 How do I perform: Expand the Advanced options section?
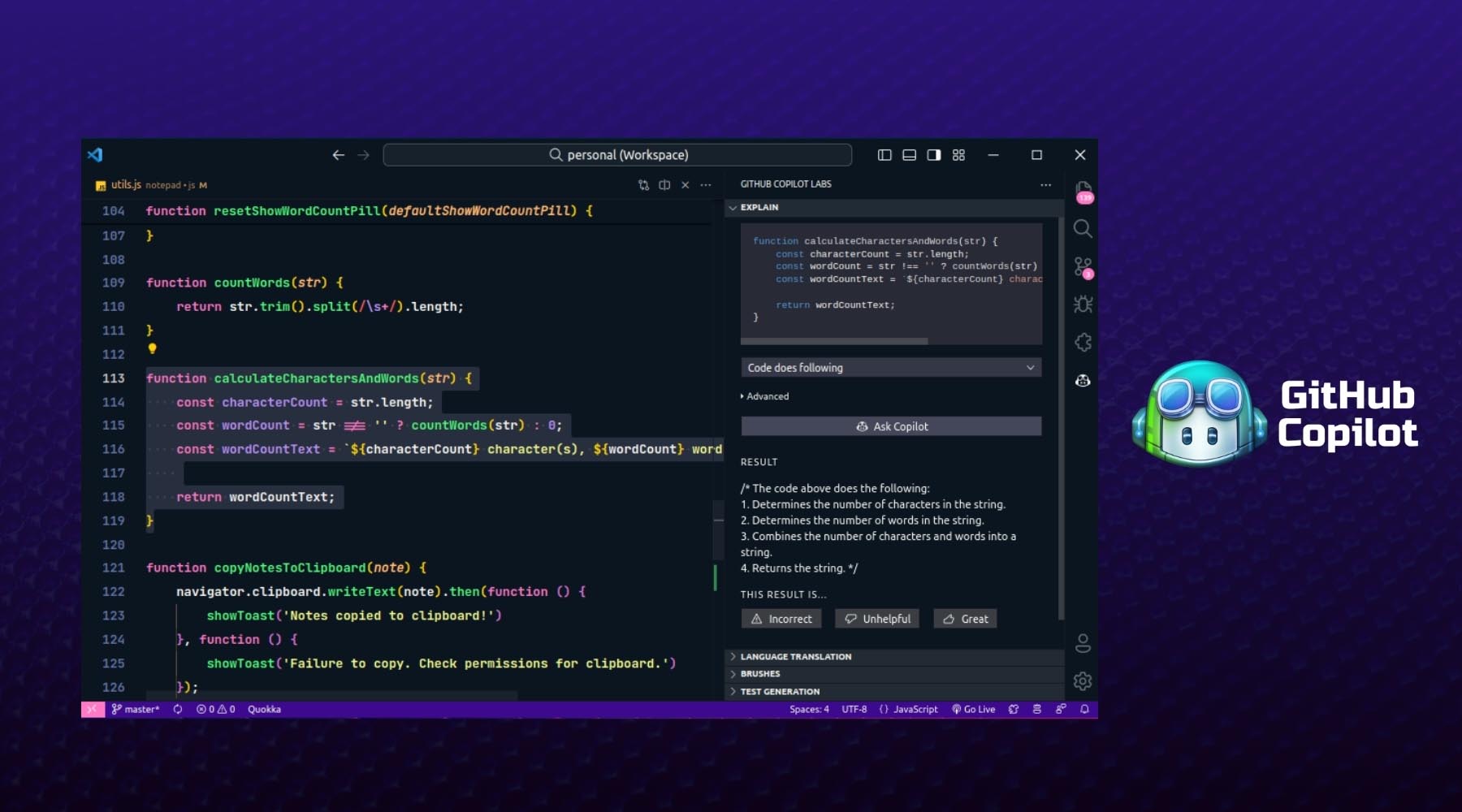pyautogui.click(x=764, y=396)
